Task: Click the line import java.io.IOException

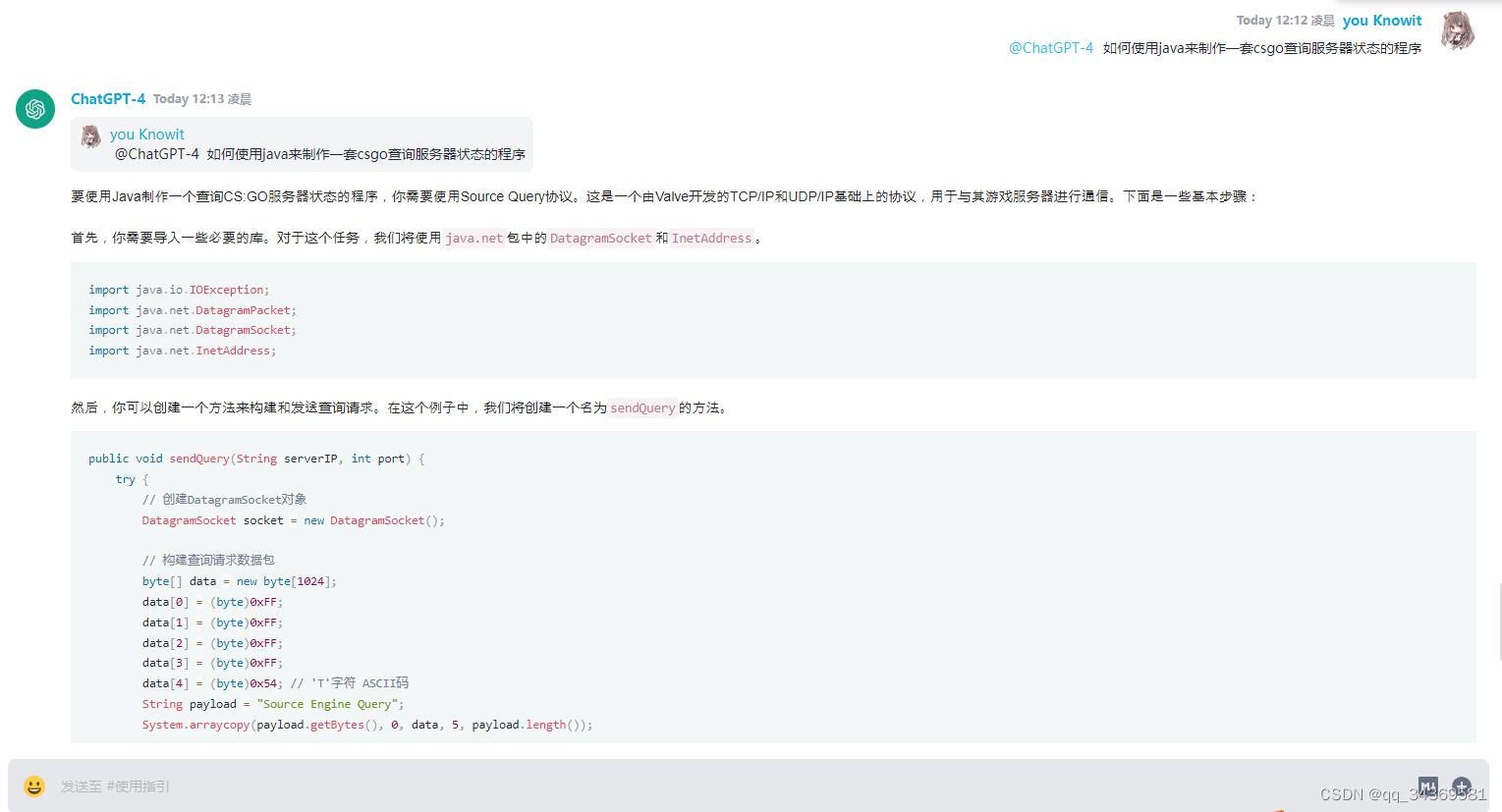Action: coord(179,290)
